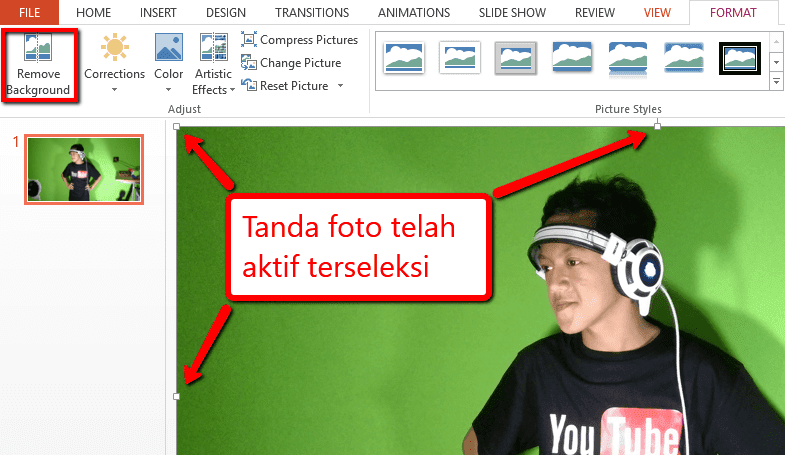Switch to the TRANSITIONS tab
This screenshot has width=785, height=455.
(312, 13)
